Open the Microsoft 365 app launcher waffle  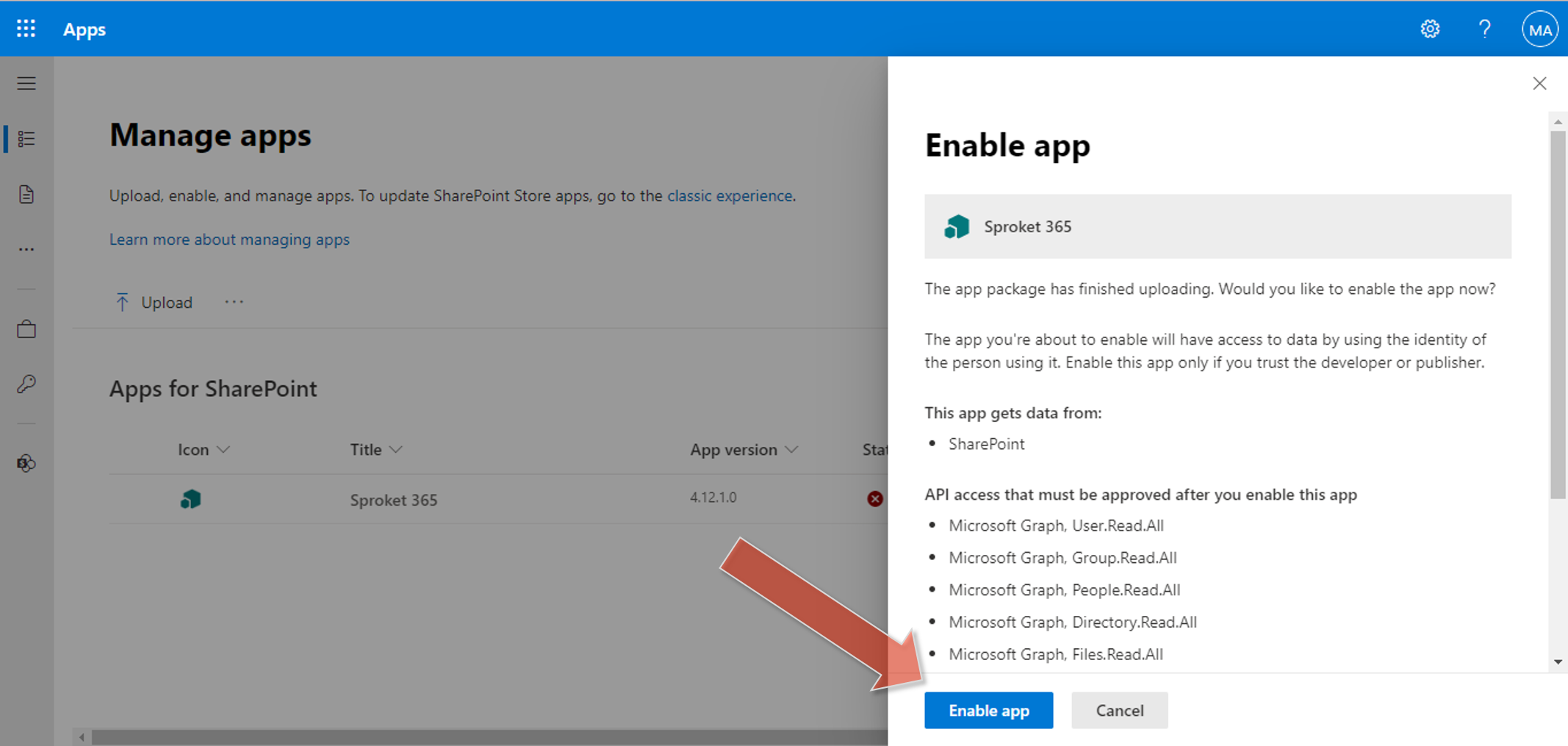(x=26, y=29)
